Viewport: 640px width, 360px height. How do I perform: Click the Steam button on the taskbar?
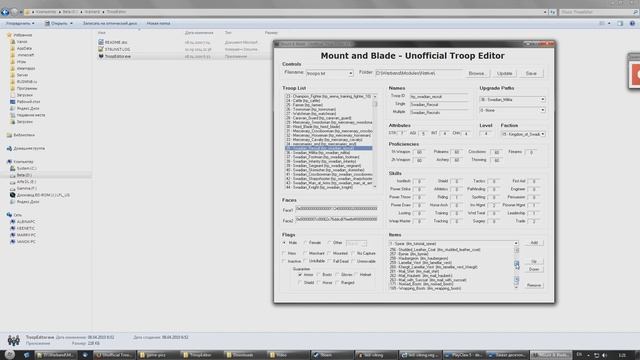click(332, 355)
